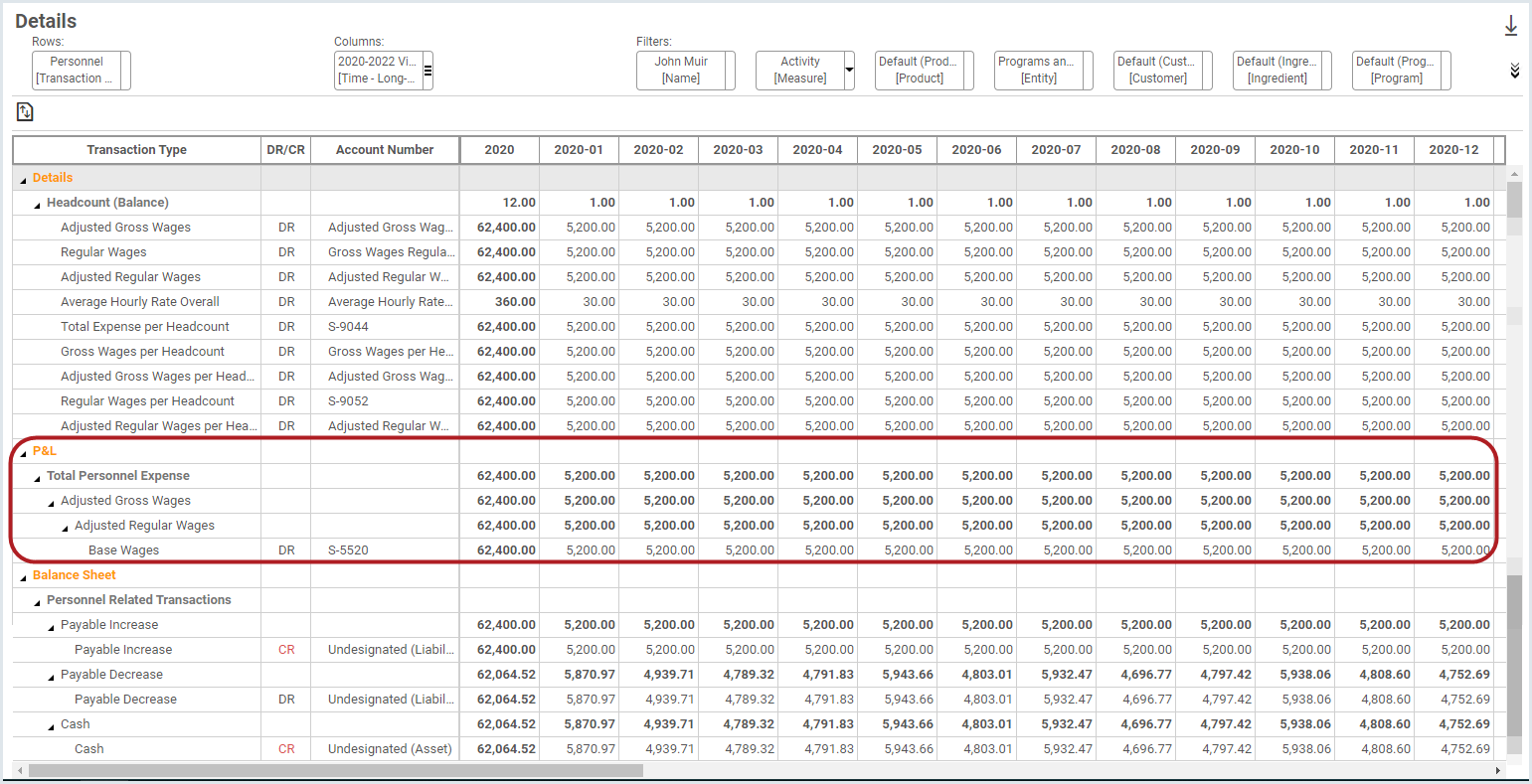Select the Regular Wages row label
The height and width of the screenshot is (784, 1532).
[x=103, y=252]
